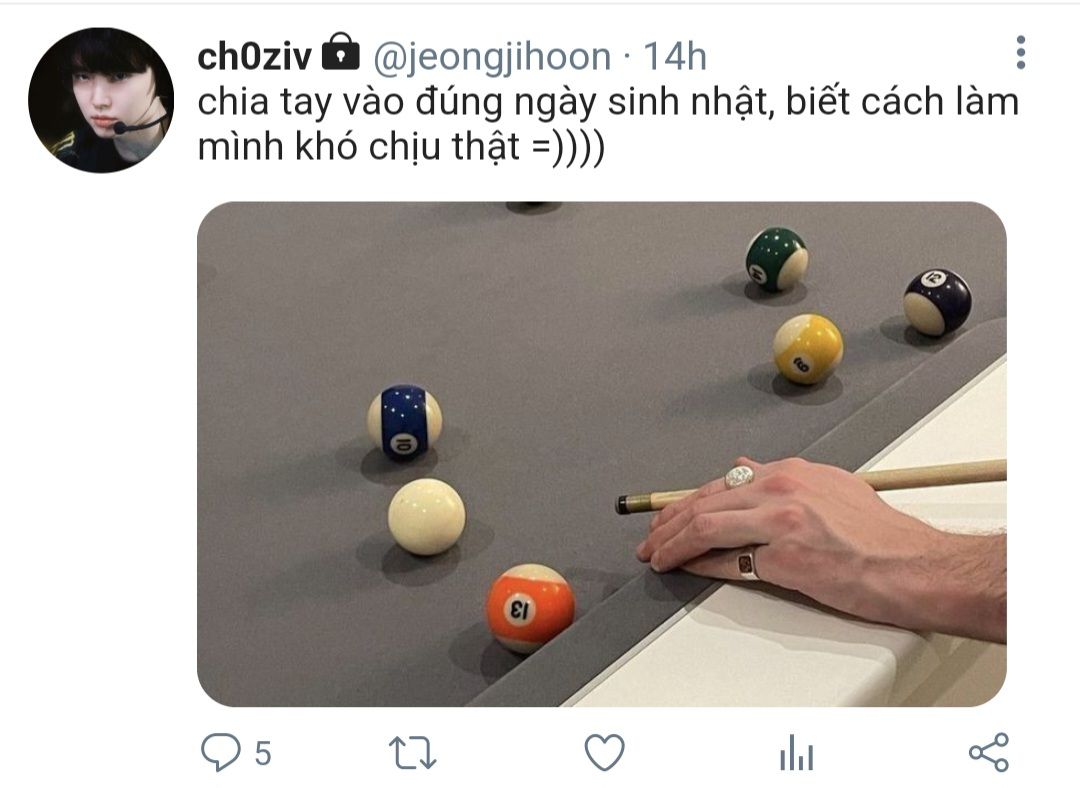
Task: Click the 14h timestamp
Action: click(x=674, y=56)
